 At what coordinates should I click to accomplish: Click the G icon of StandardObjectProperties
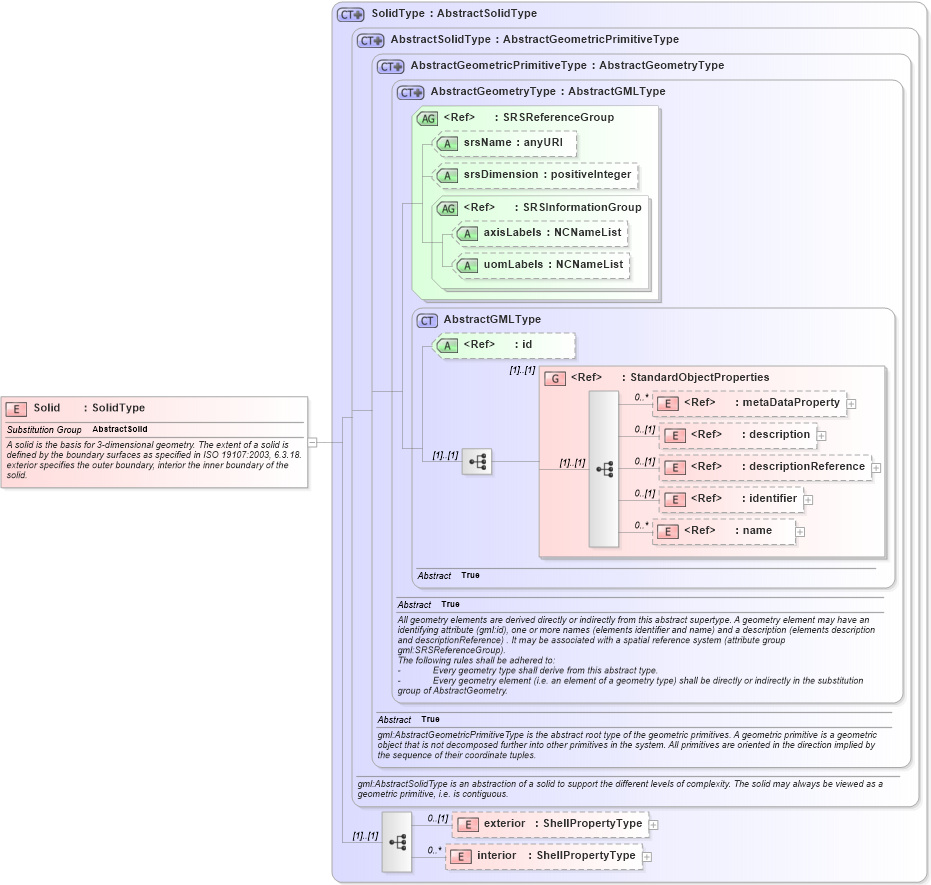tap(555, 379)
